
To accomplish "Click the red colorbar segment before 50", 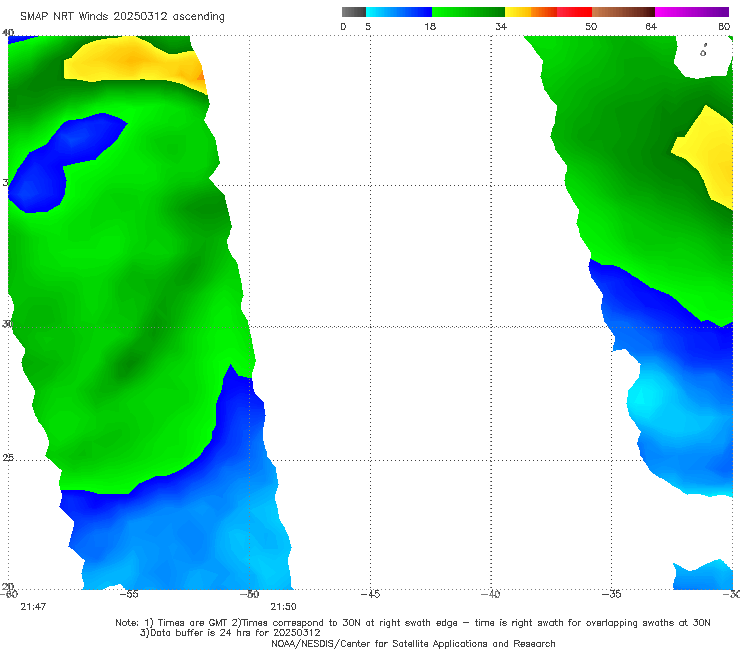I will point(574,12).
